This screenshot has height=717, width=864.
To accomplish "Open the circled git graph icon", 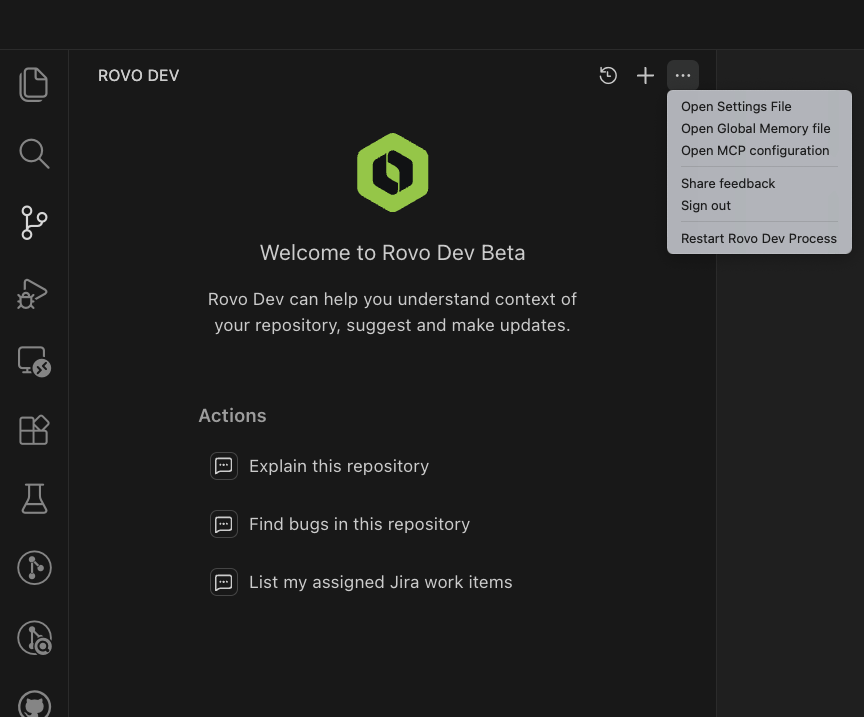I will 34,568.
